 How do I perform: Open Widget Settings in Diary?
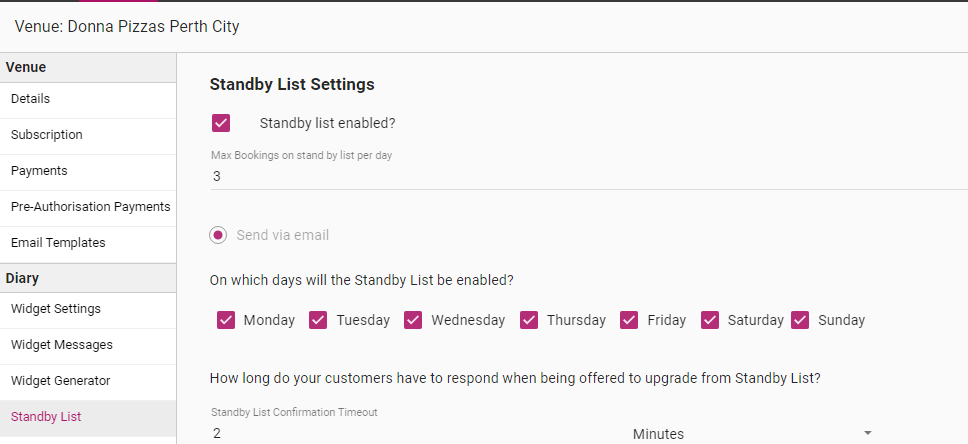[56, 309]
